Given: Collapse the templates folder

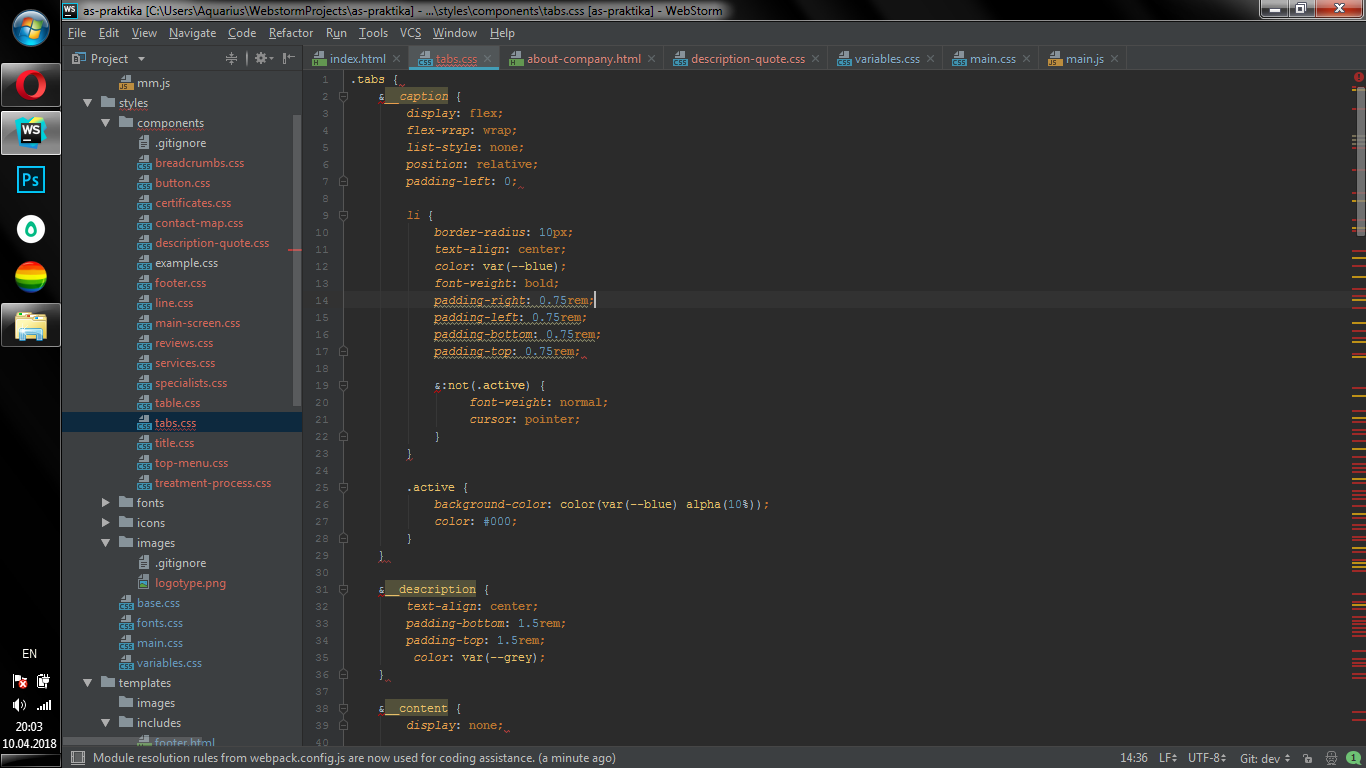Looking at the screenshot, I should tap(88, 683).
